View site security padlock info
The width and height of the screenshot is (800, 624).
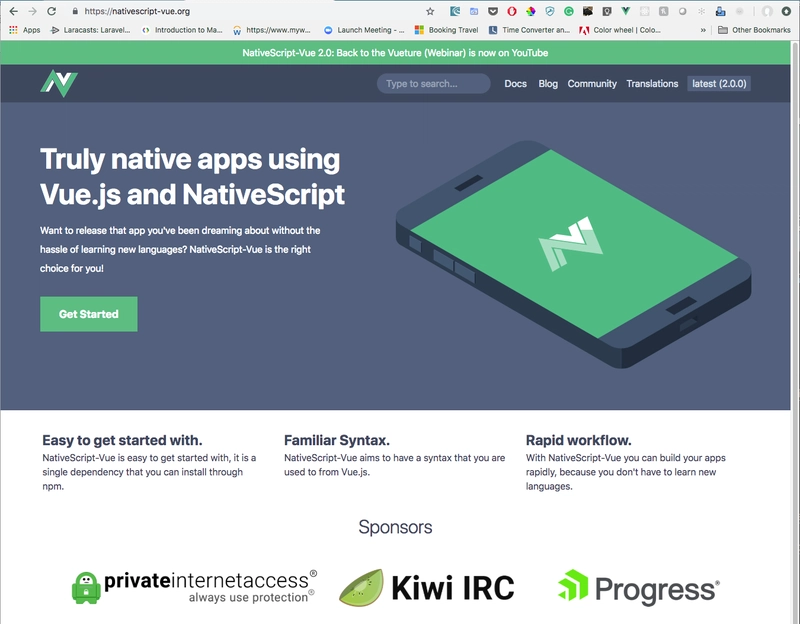pos(75,11)
